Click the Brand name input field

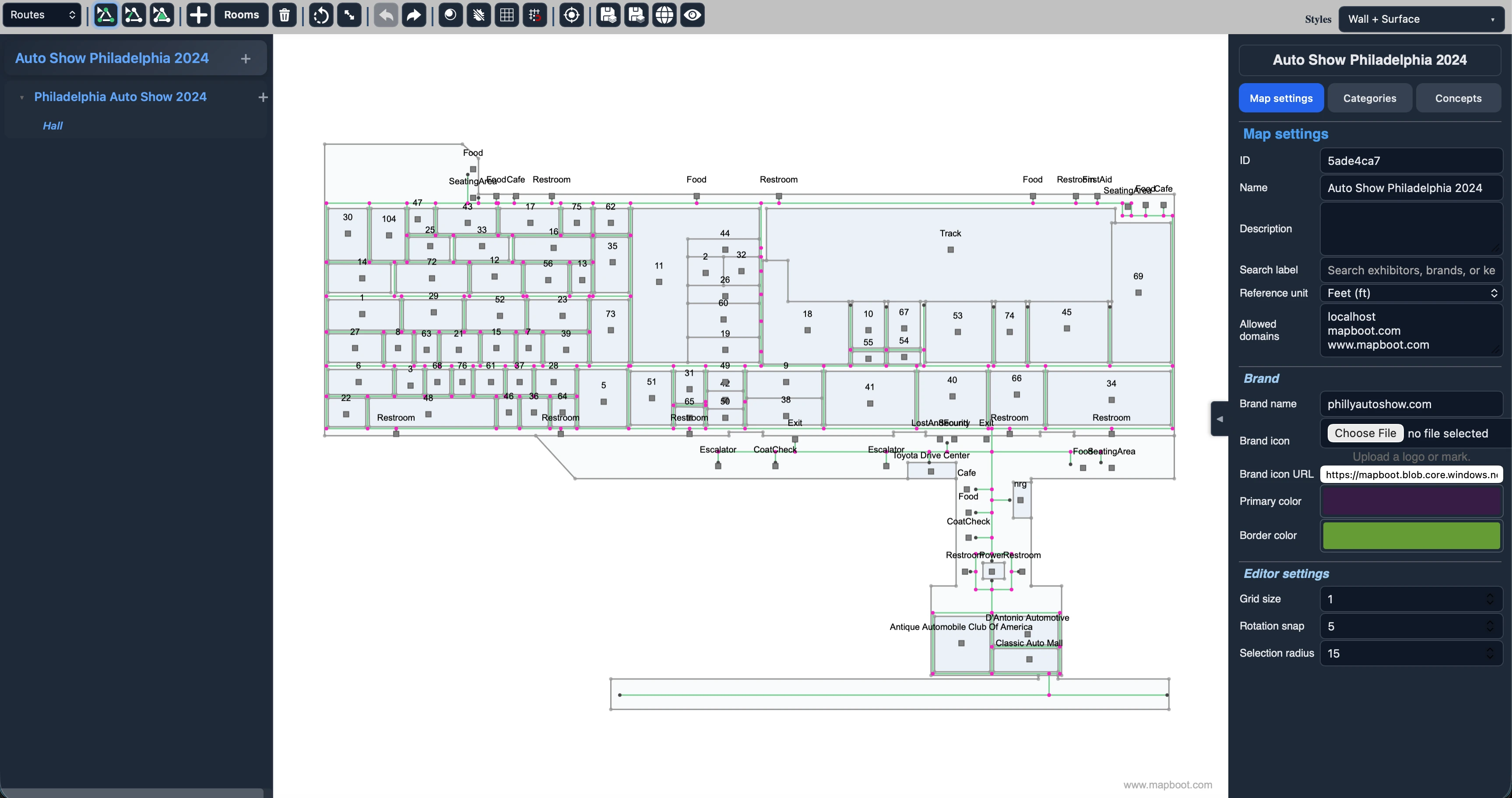click(1411, 404)
